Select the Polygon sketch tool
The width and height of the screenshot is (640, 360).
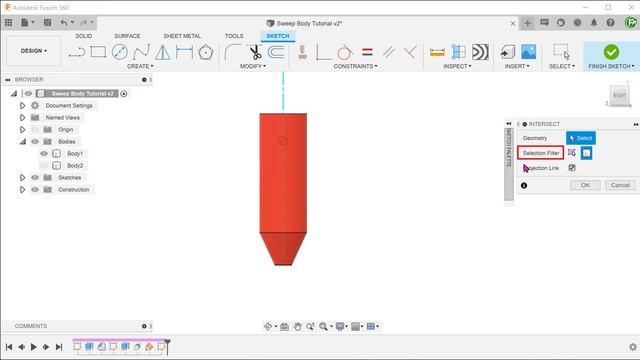(x=206, y=52)
